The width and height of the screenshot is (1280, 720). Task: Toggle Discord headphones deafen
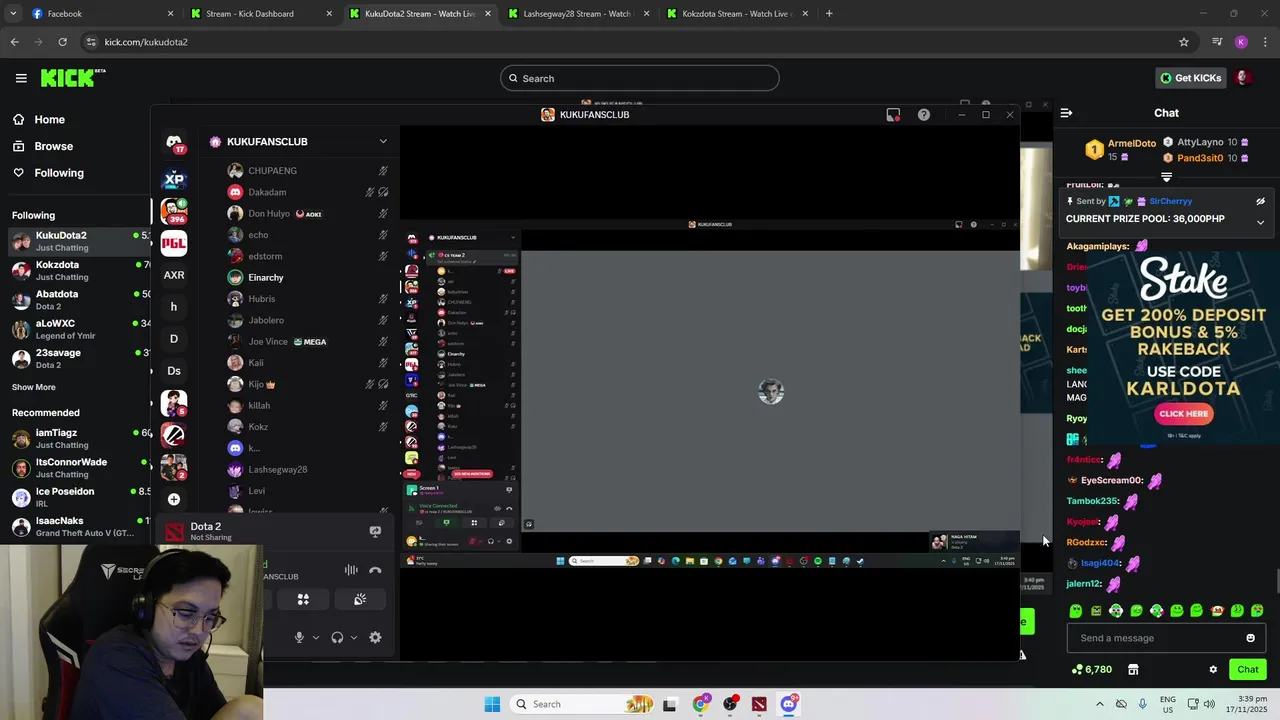pos(337,638)
